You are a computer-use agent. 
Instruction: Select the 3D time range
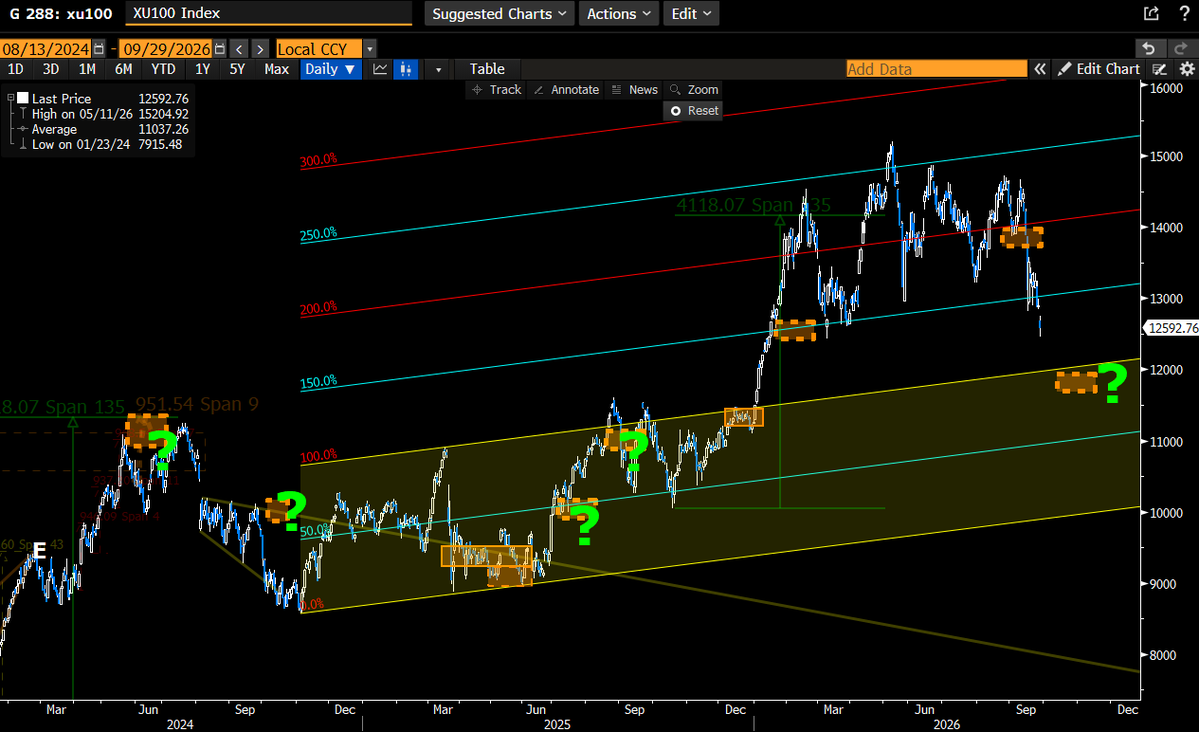50,69
